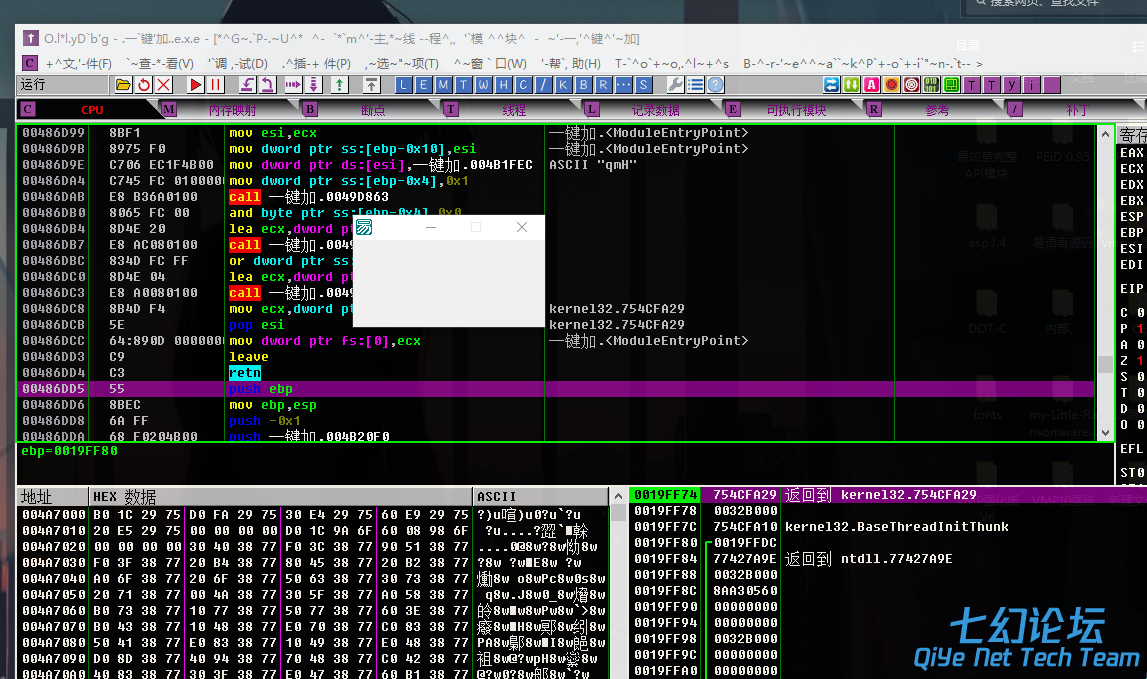1147x679 pixels.
Task: Click the blue swap-arrows plugin icon
Action: click(832, 85)
